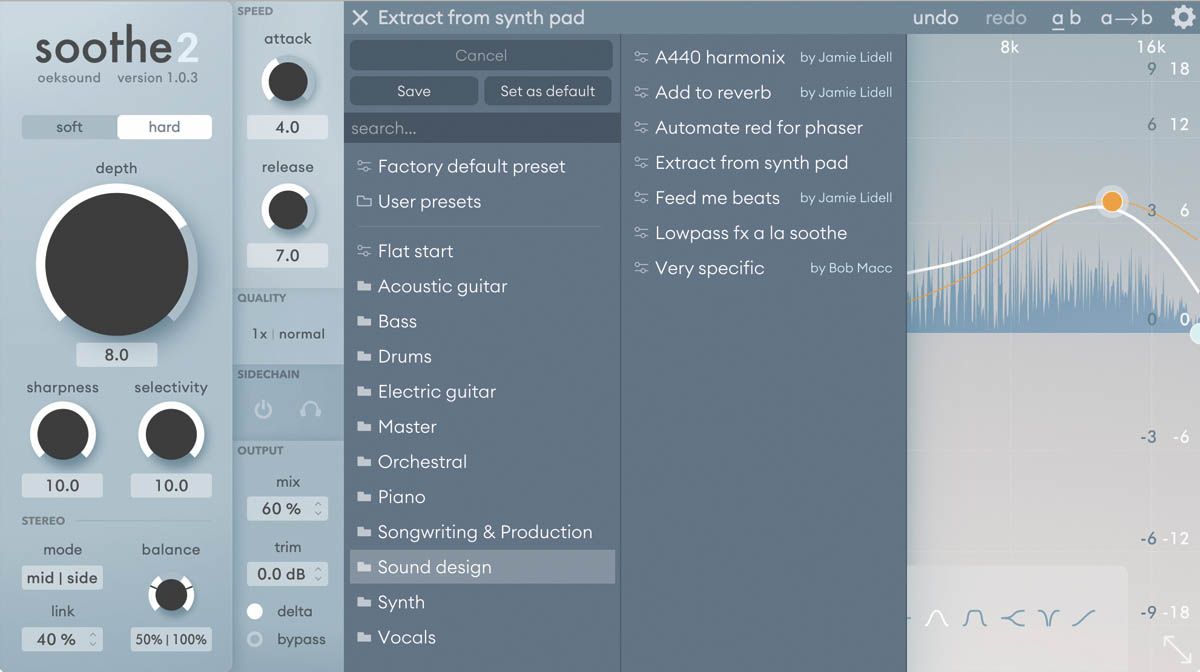This screenshot has width=1200, height=672.
Task: Open the Vocals preset folder
Action: point(406,637)
